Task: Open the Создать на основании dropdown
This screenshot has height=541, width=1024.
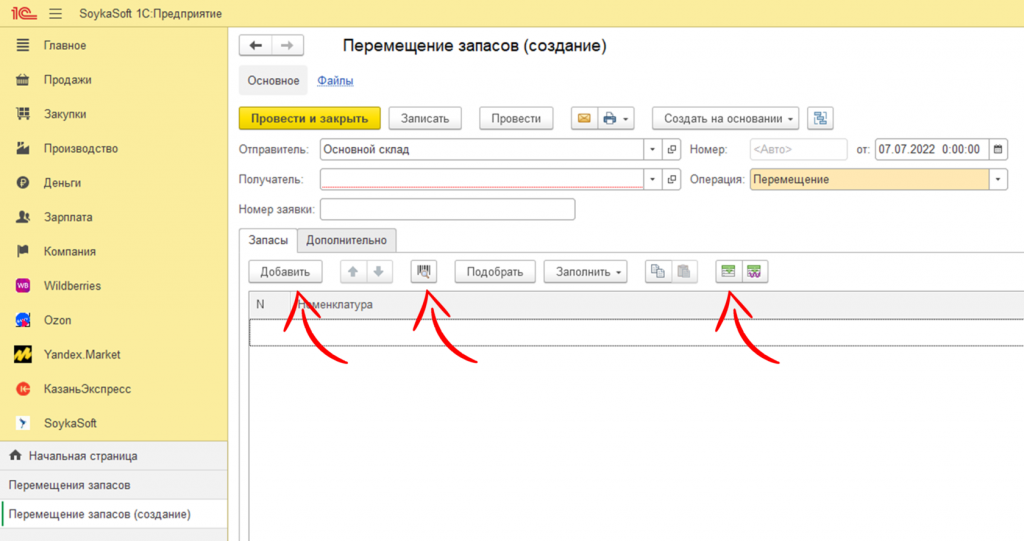Action: click(725, 118)
